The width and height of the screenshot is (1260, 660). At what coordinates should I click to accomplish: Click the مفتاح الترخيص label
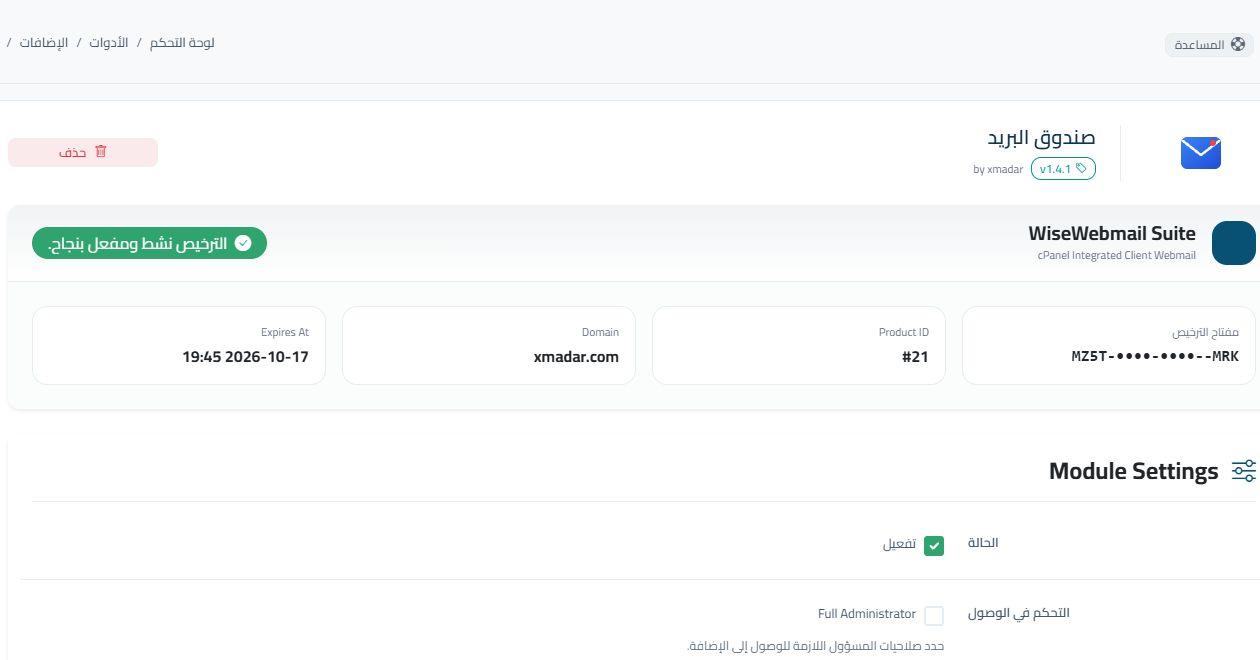tap(1205, 332)
